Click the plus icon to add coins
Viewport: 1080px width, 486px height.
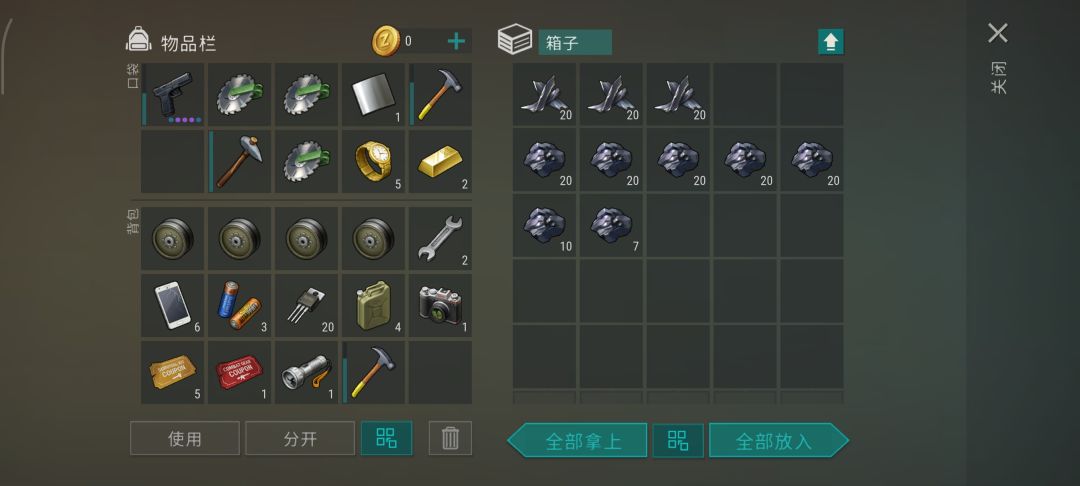[x=456, y=41]
